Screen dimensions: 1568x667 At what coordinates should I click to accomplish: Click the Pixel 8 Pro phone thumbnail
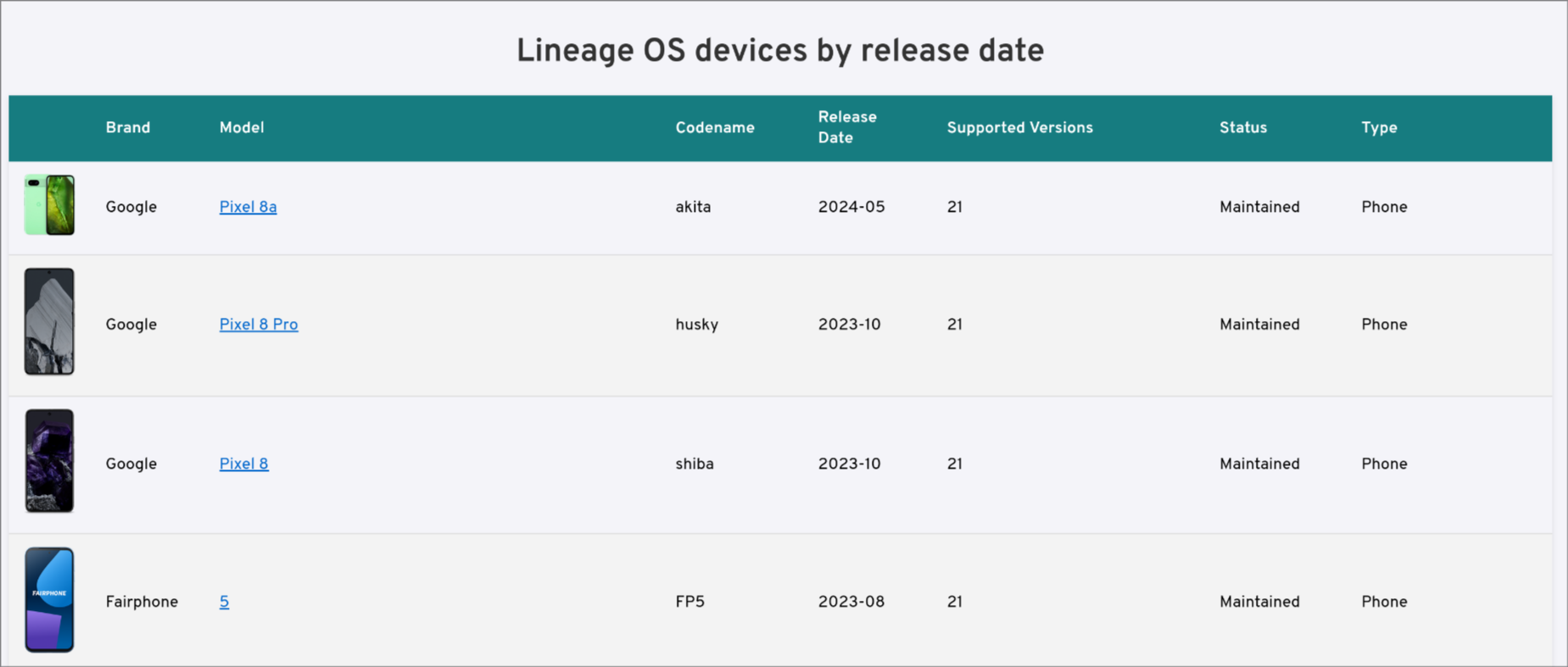click(x=49, y=321)
